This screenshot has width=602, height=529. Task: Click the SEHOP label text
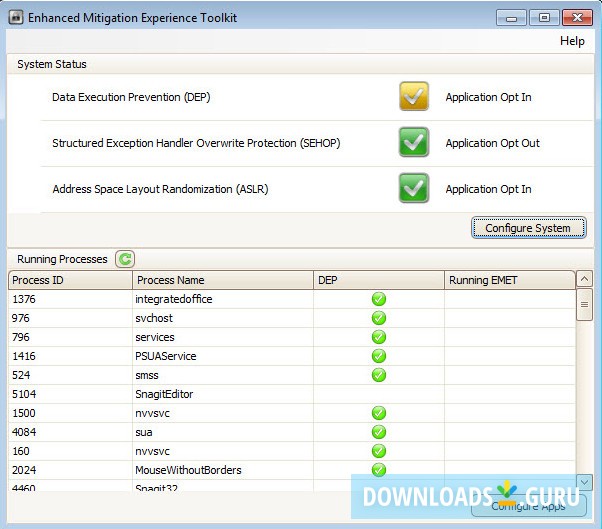[x=196, y=143]
